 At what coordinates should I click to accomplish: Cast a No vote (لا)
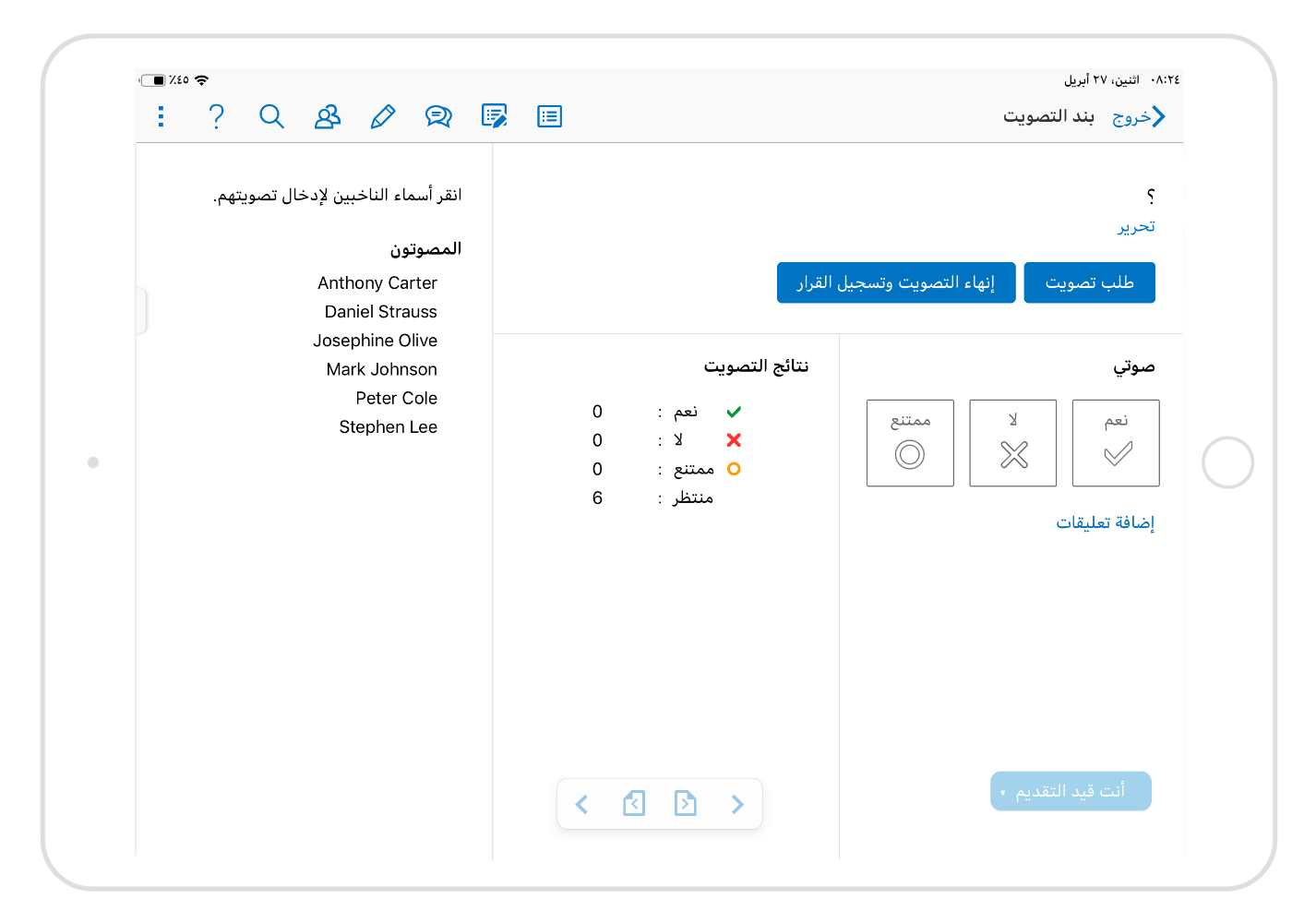pyautogui.click(x=1012, y=443)
